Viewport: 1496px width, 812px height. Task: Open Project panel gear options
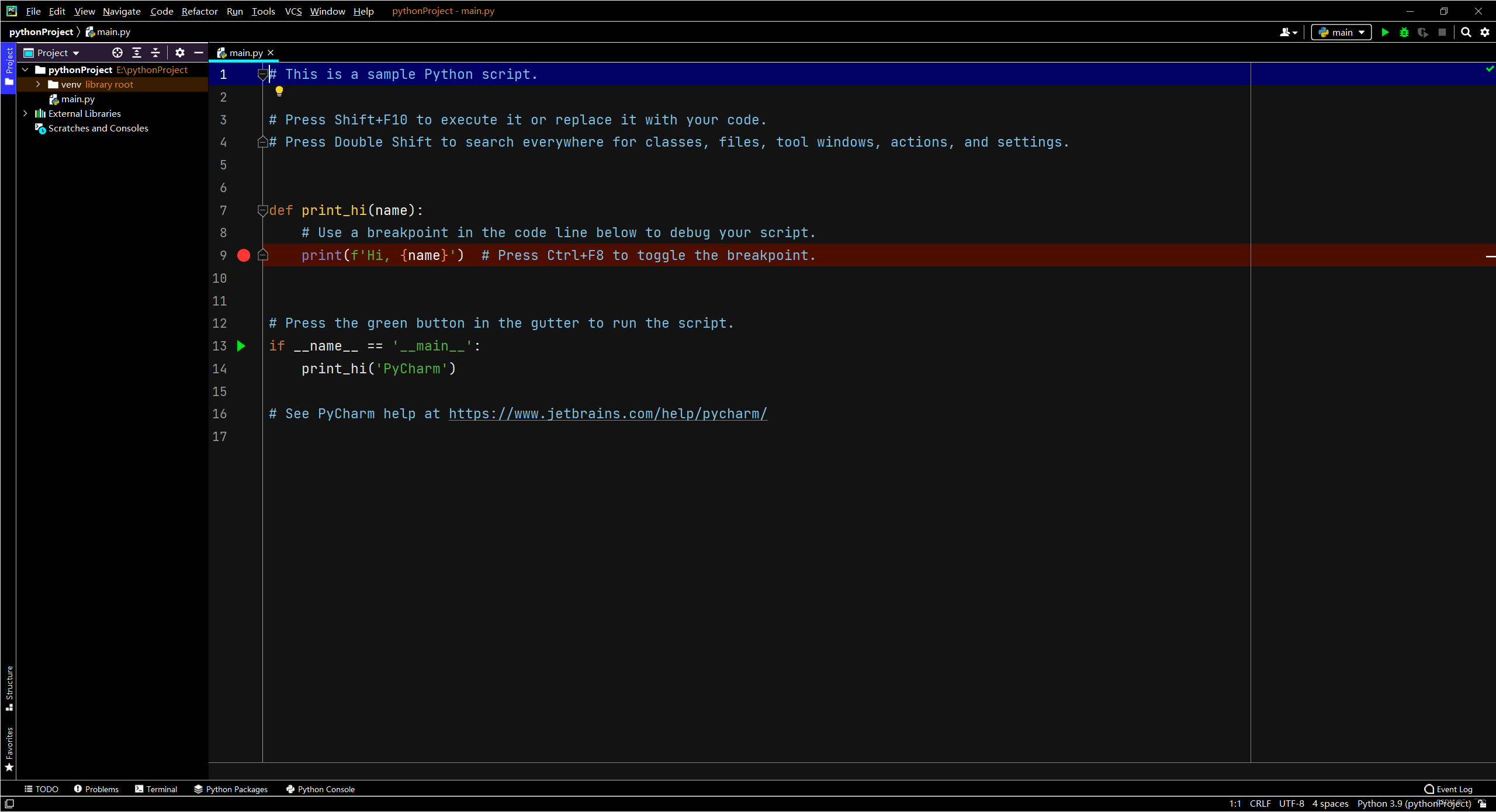pos(180,53)
